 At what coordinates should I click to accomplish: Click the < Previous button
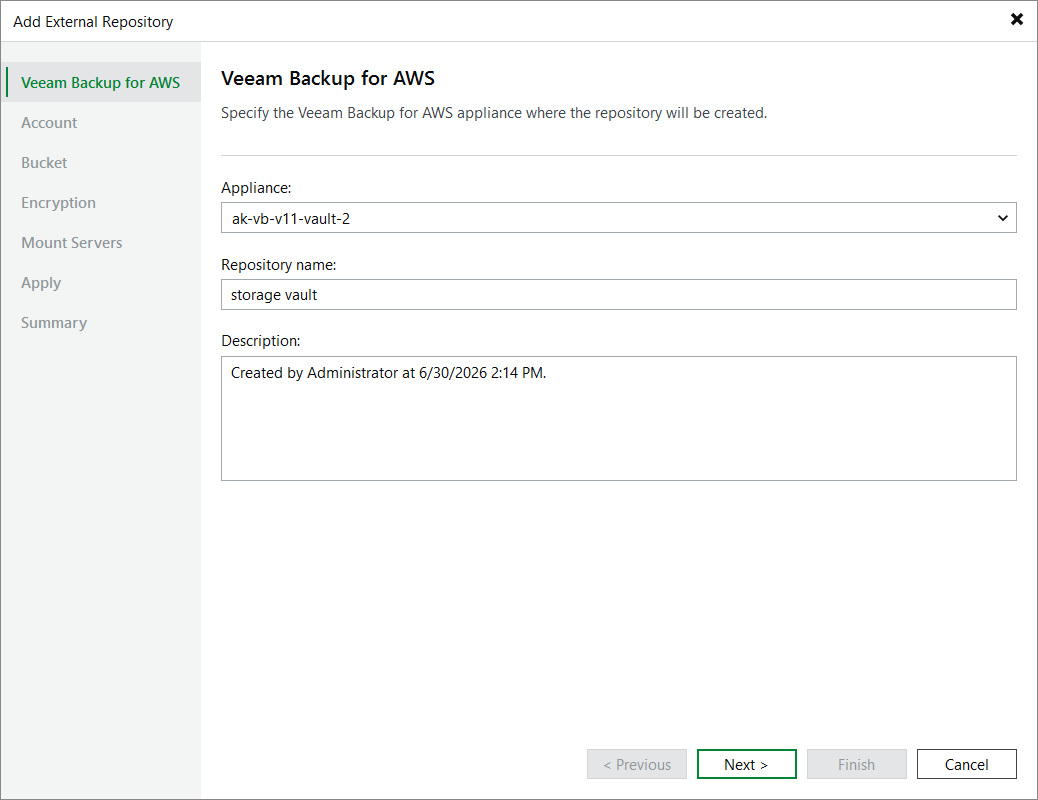[637, 764]
